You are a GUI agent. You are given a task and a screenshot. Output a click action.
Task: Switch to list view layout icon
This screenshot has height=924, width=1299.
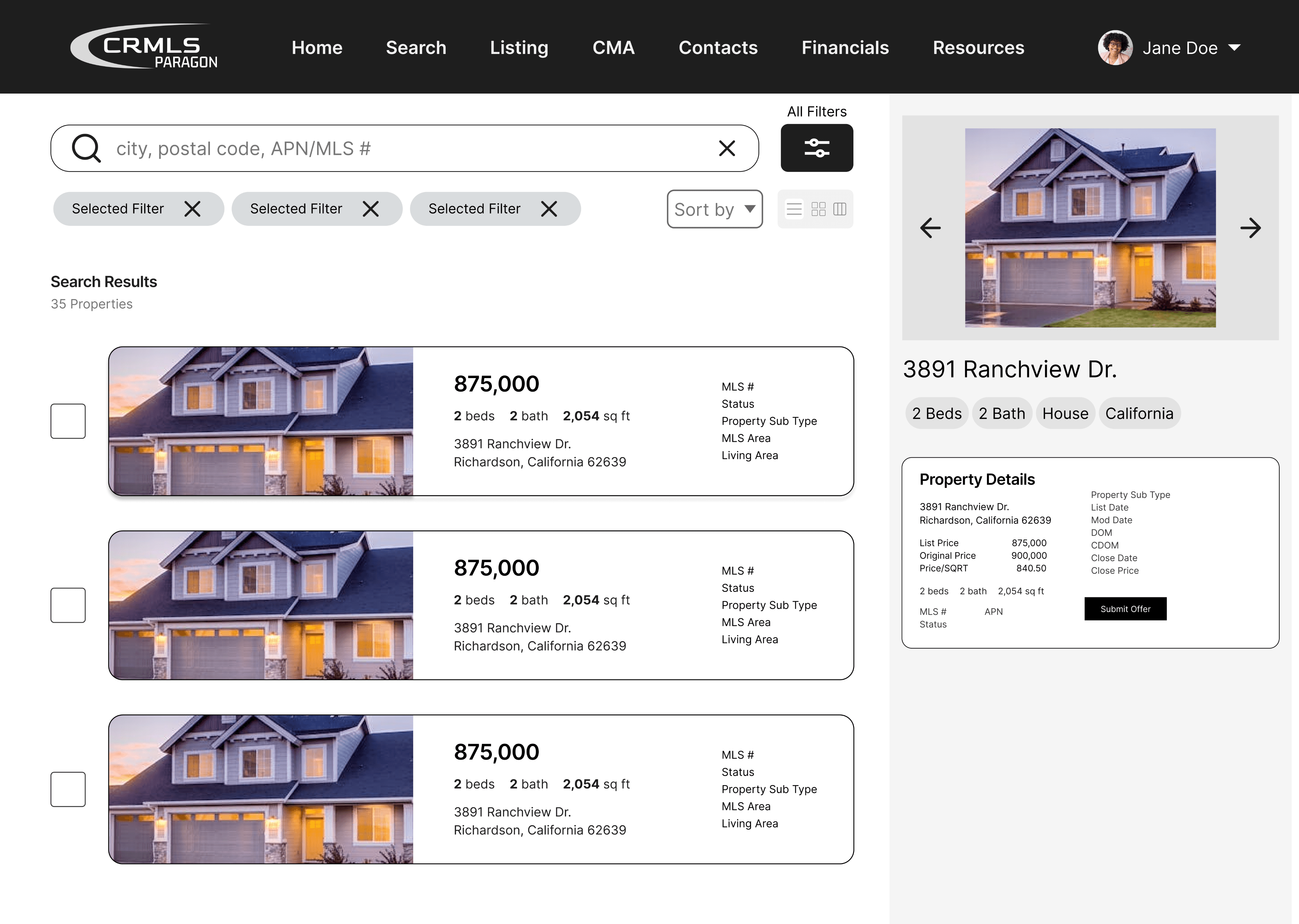pos(794,209)
